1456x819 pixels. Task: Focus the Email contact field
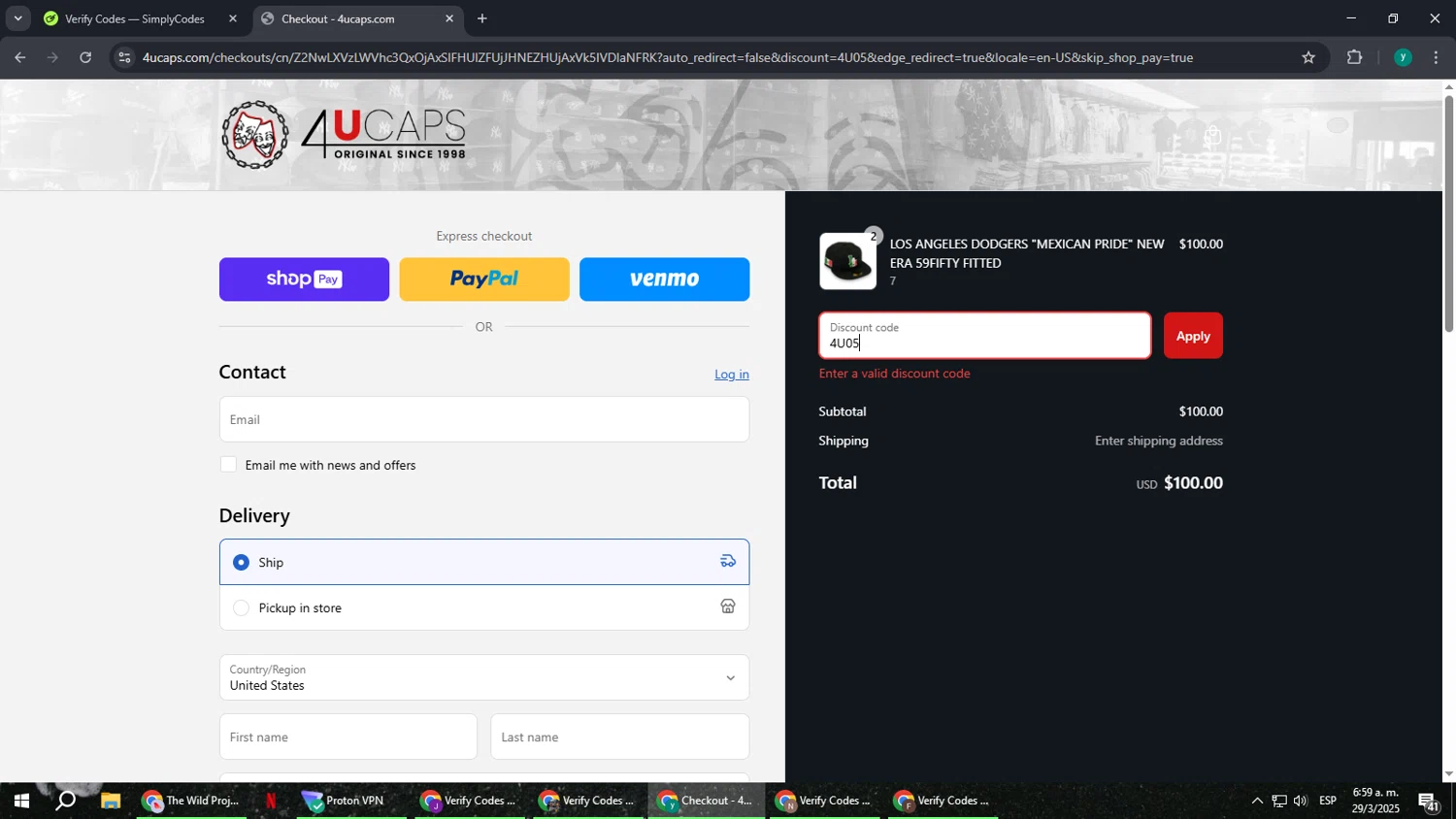point(484,419)
